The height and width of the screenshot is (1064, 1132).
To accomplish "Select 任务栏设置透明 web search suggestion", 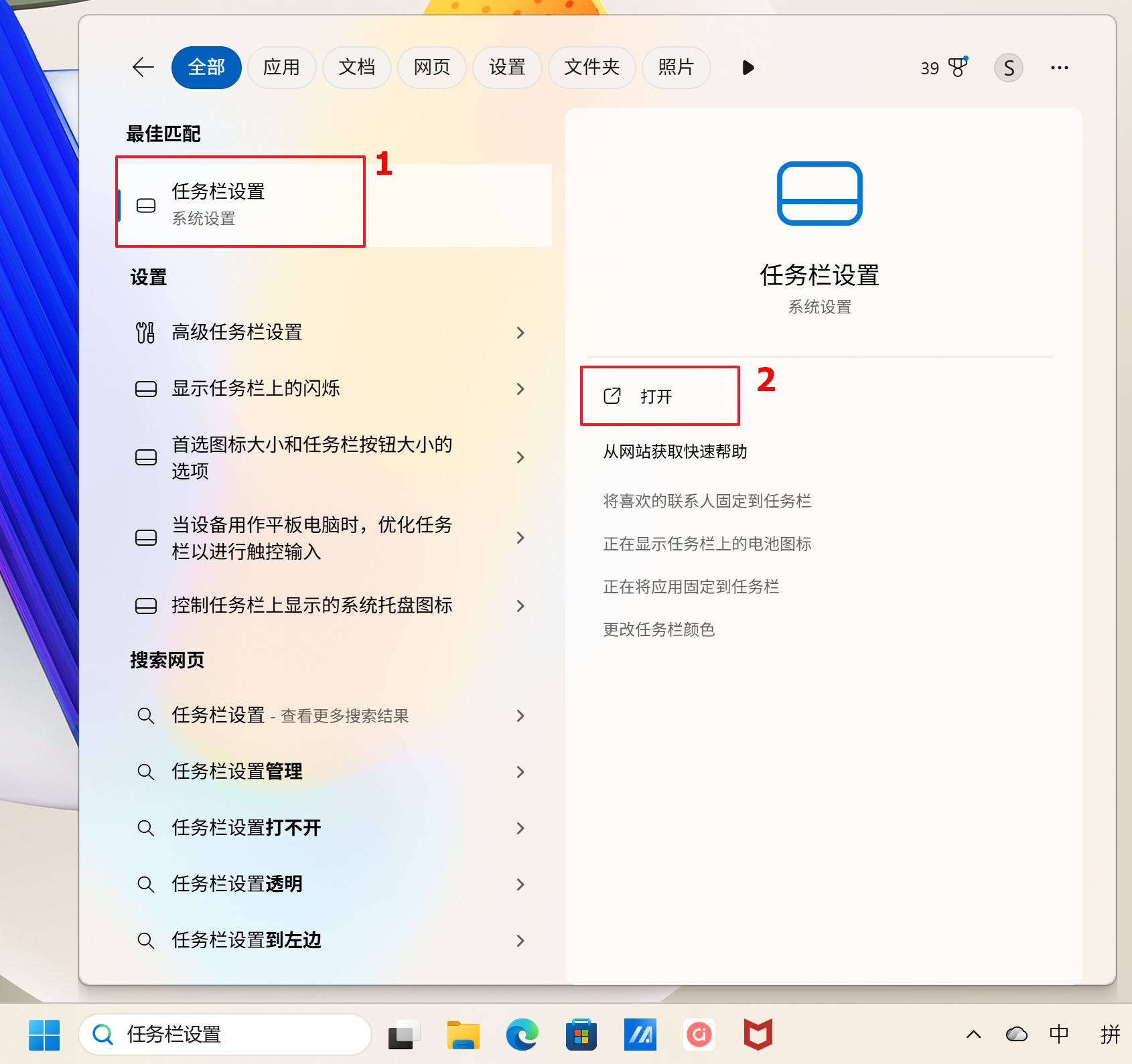I will (x=237, y=884).
